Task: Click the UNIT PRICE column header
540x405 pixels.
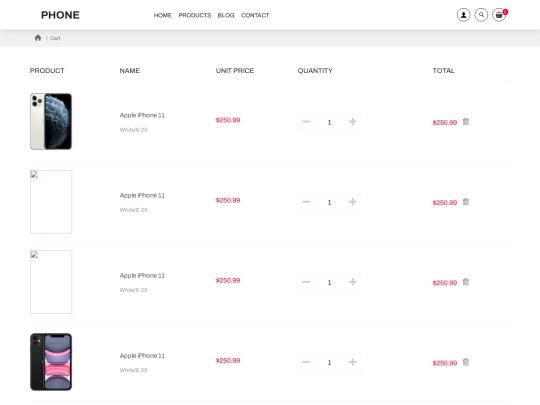Action: tap(235, 71)
